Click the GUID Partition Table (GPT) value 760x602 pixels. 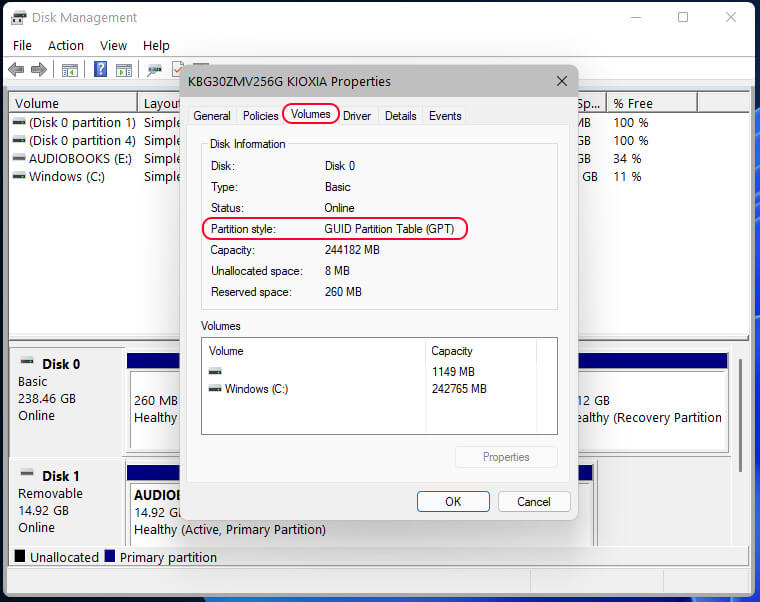389,229
